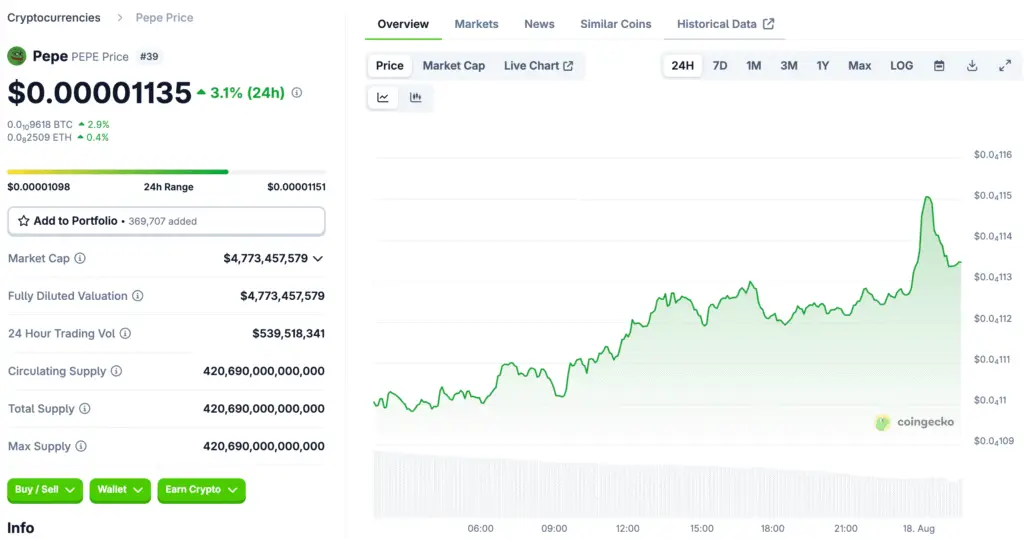The image size is (1024, 539).
Task: Toggle LOG scale on chart
Action: pos(901,65)
